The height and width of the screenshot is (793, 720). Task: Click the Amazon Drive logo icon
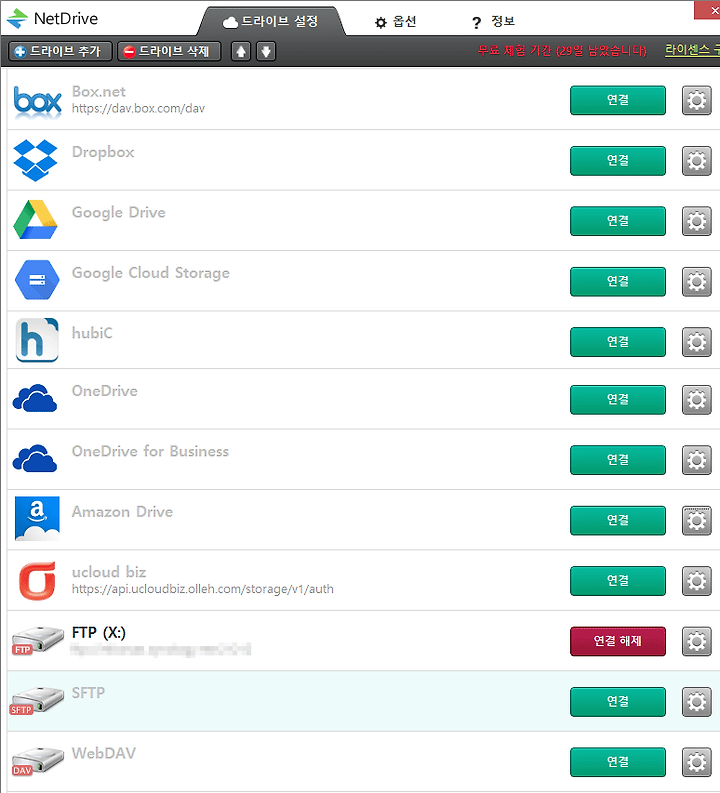tap(37, 518)
